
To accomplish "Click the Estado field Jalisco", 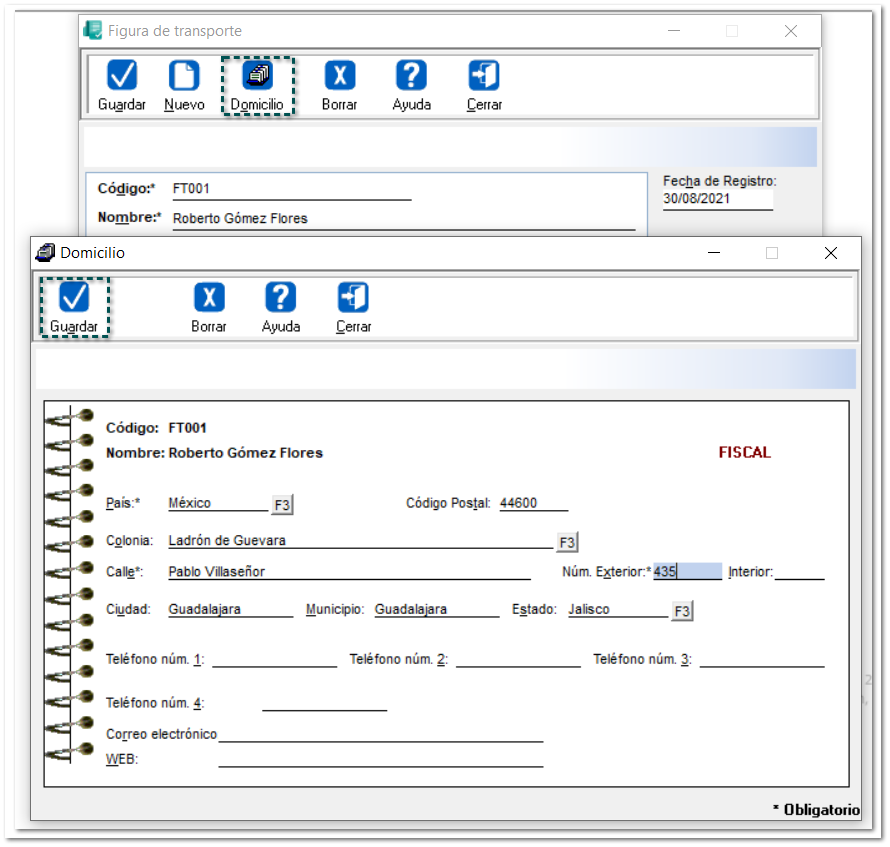I will point(619,609).
